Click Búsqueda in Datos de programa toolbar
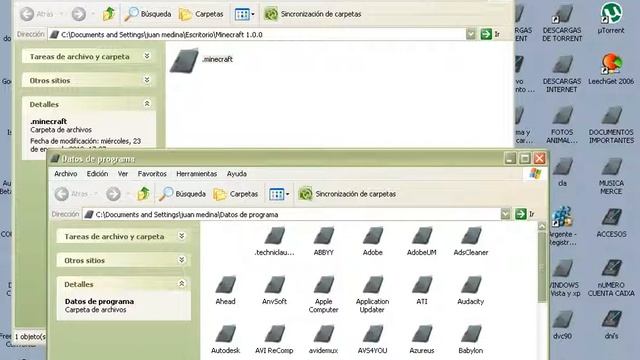The width and height of the screenshot is (640, 360). [182, 194]
